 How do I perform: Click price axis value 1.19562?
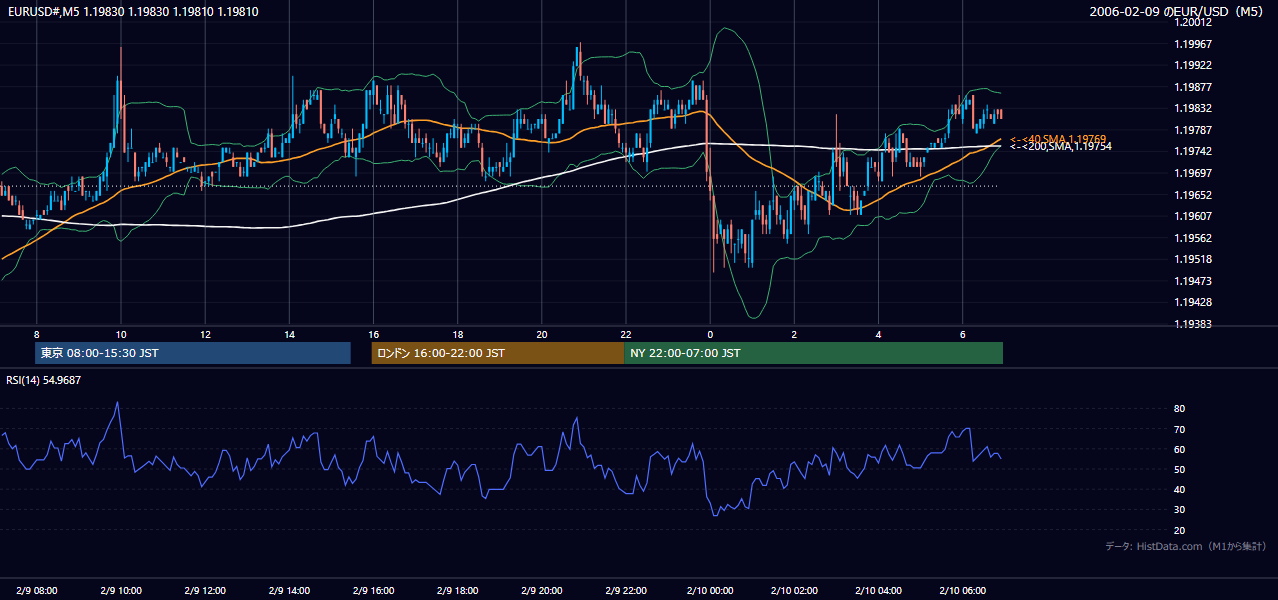1195,238
